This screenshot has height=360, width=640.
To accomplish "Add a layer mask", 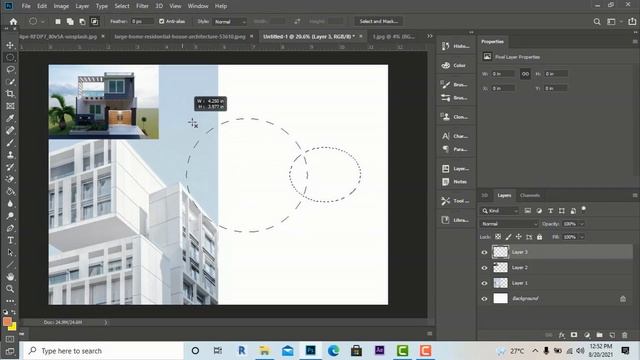I will 574,335.
